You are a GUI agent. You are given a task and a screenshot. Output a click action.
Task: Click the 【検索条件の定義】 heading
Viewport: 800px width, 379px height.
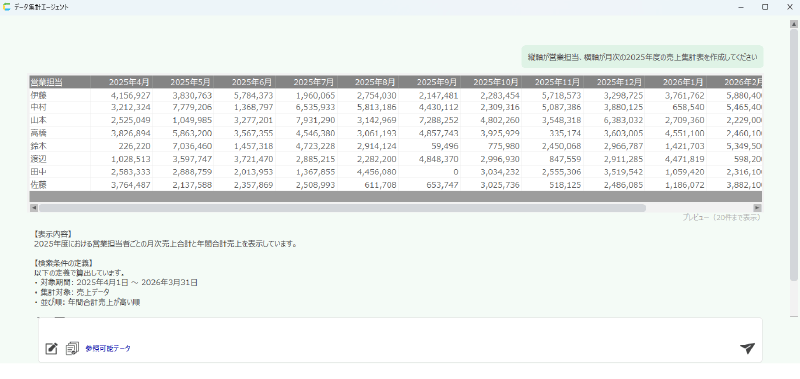click(64, 263)
